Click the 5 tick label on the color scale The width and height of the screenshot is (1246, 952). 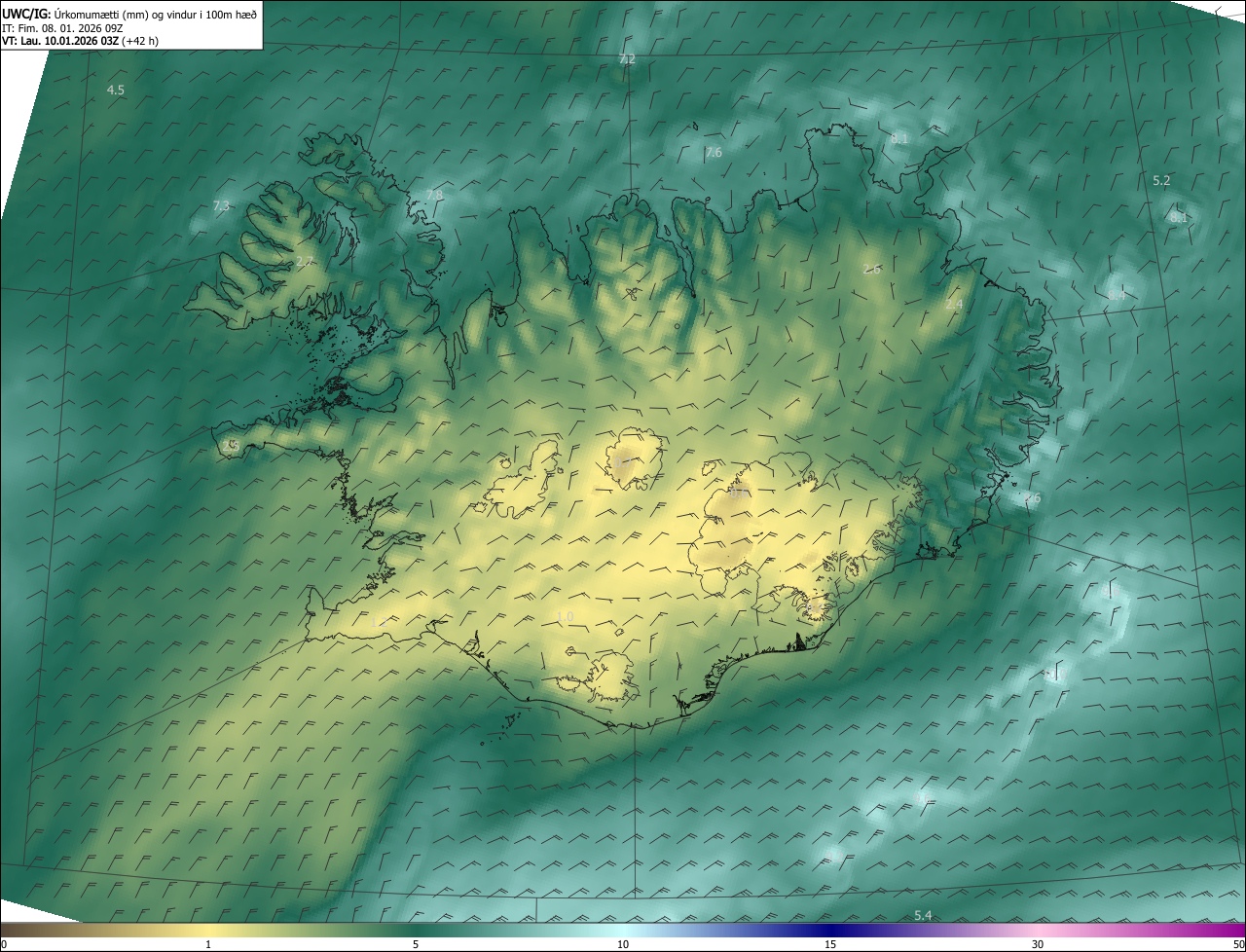(416, 944)
